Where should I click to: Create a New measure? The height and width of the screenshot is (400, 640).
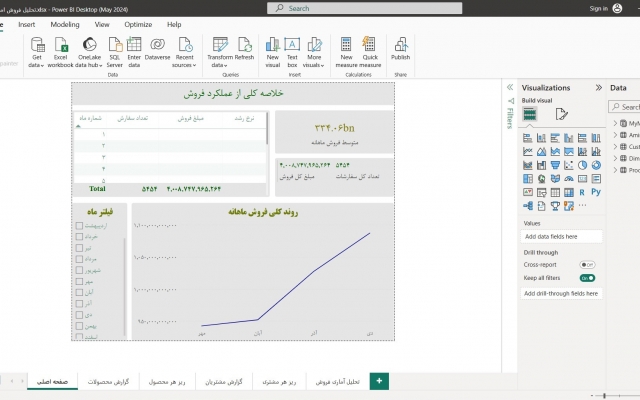(346, 52)
